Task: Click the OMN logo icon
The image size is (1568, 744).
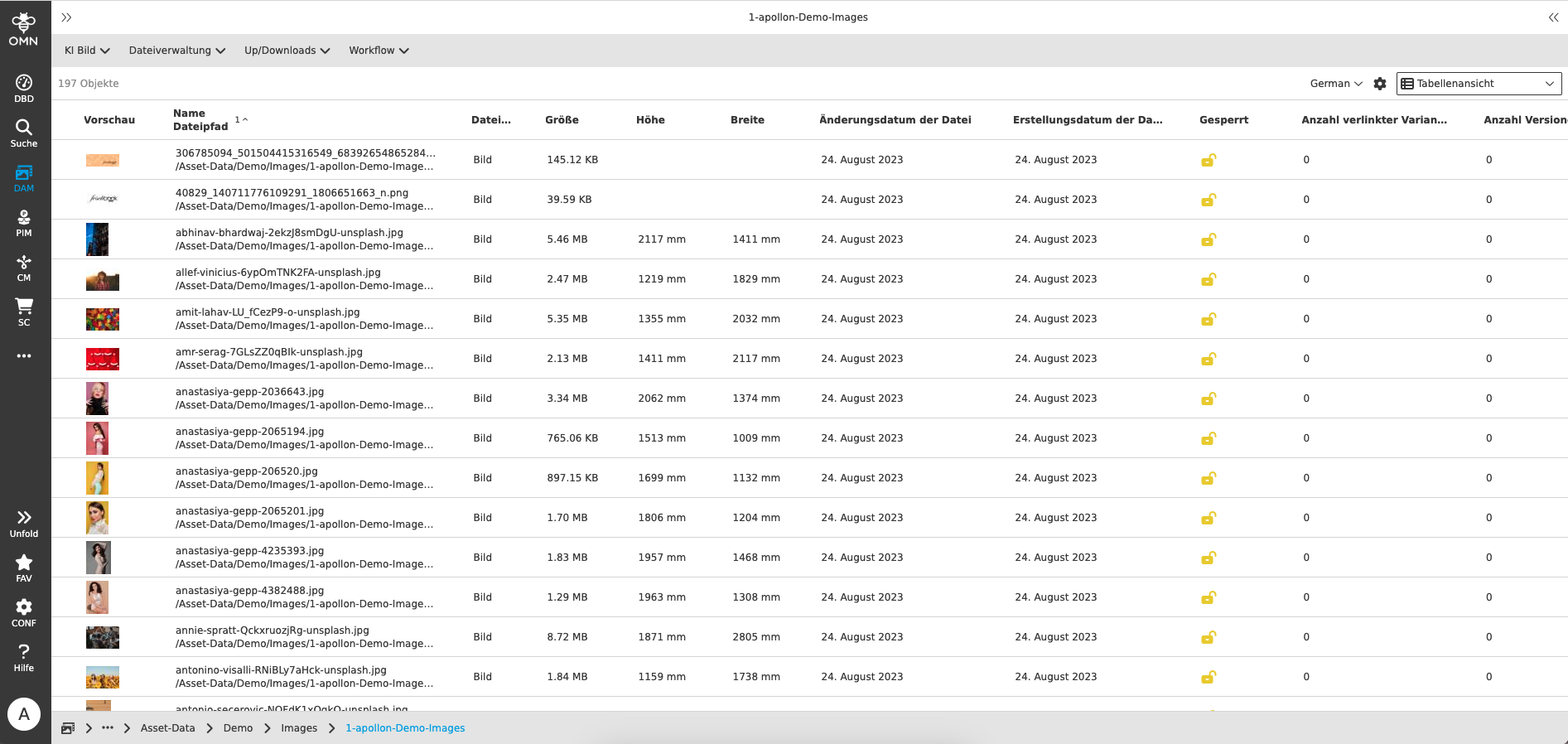Action: click(x=23, y=28)
